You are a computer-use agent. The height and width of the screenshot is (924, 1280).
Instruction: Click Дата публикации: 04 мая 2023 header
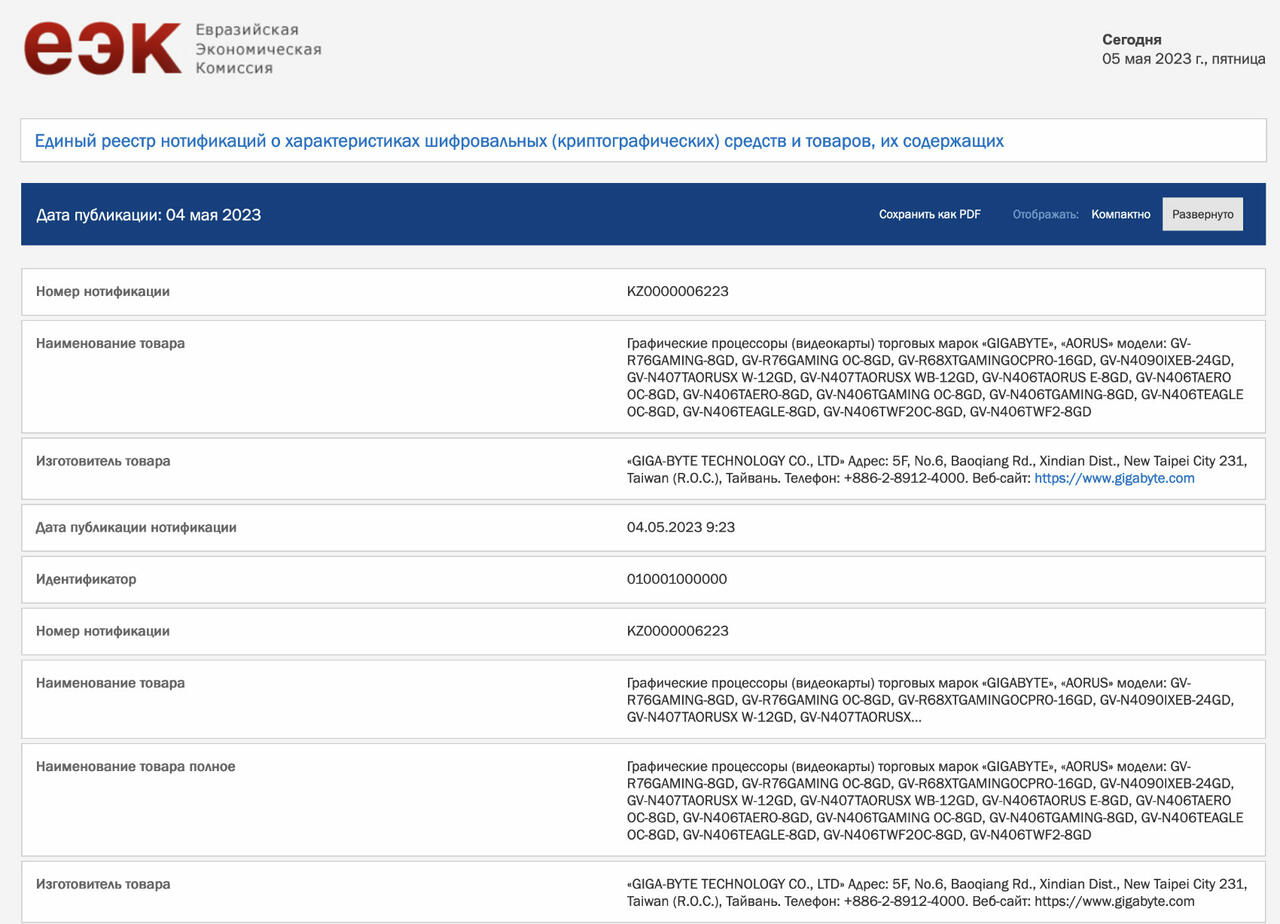tap(149, 215)
